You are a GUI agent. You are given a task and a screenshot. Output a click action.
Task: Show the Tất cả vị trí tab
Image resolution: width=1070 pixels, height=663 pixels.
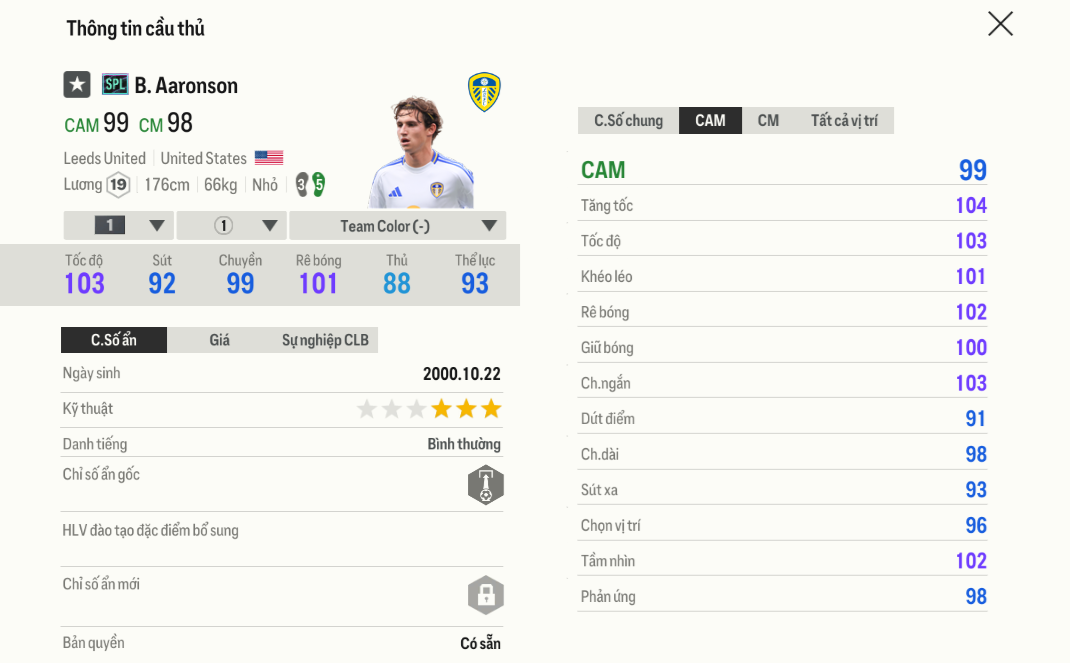[844, 121]
